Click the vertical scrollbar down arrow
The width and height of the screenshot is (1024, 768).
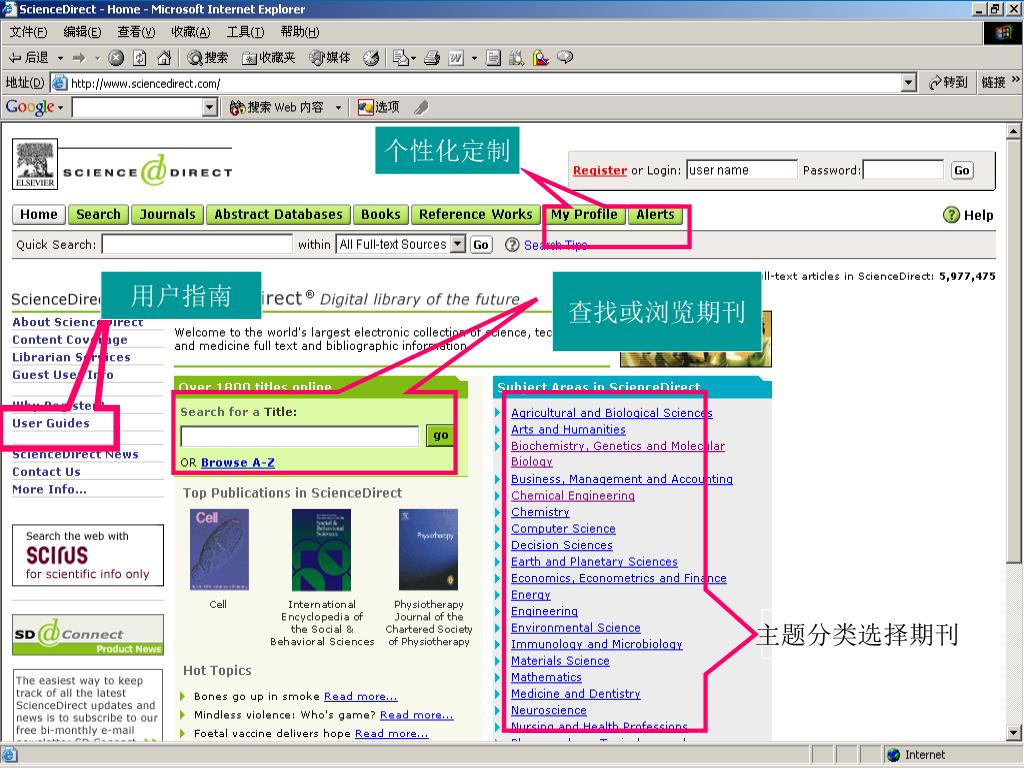(1013, 733)
